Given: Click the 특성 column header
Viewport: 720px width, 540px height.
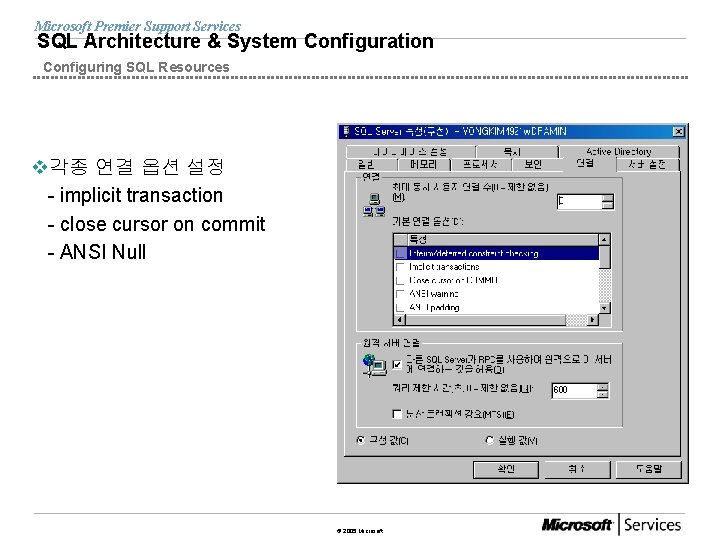Looking at the screenshot, I should (503, 239).
